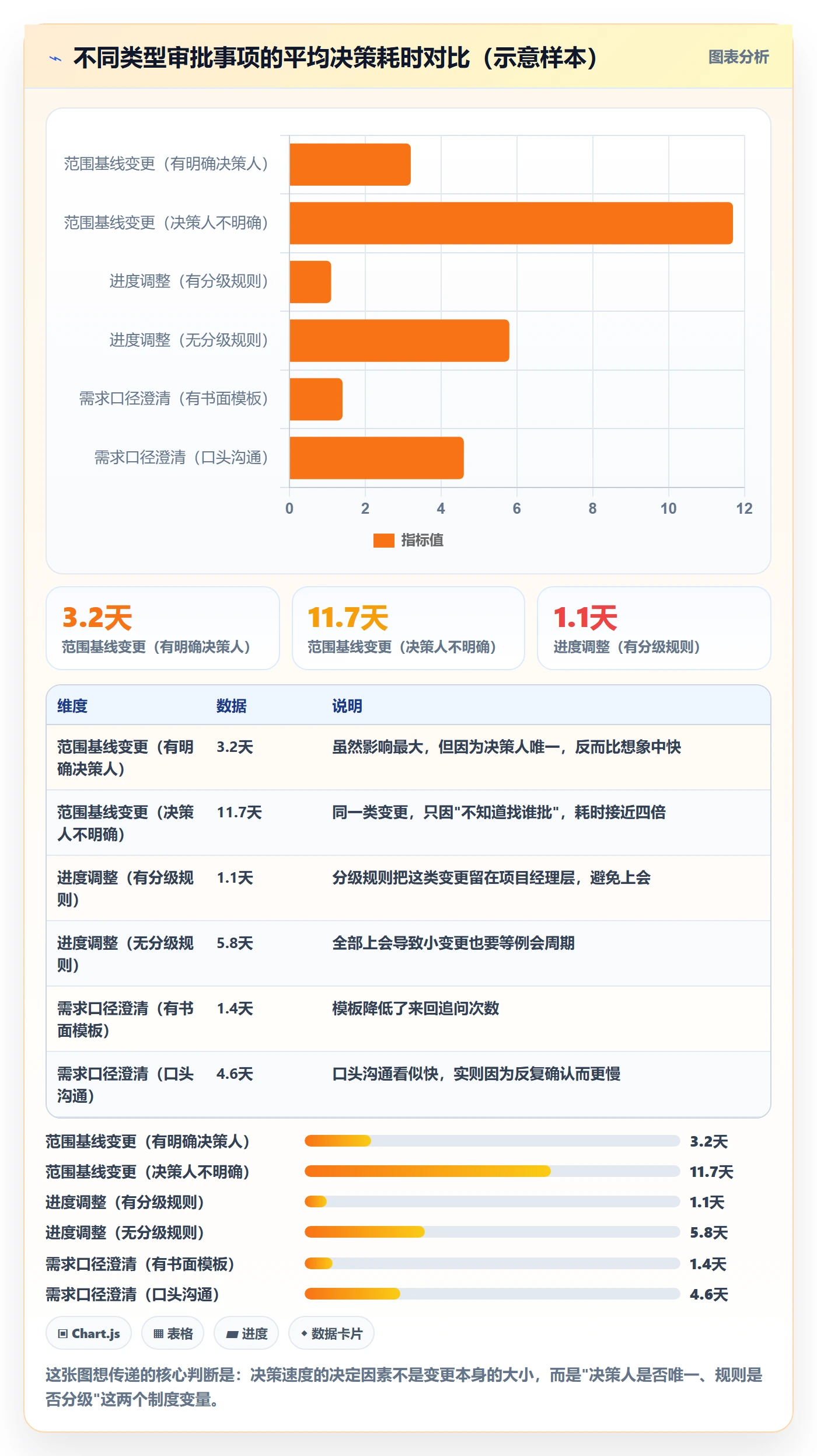Click the 图表分析 label in header
Image resolution: width=817 pixels, height=1456 pixels.
tap(738, 57)
